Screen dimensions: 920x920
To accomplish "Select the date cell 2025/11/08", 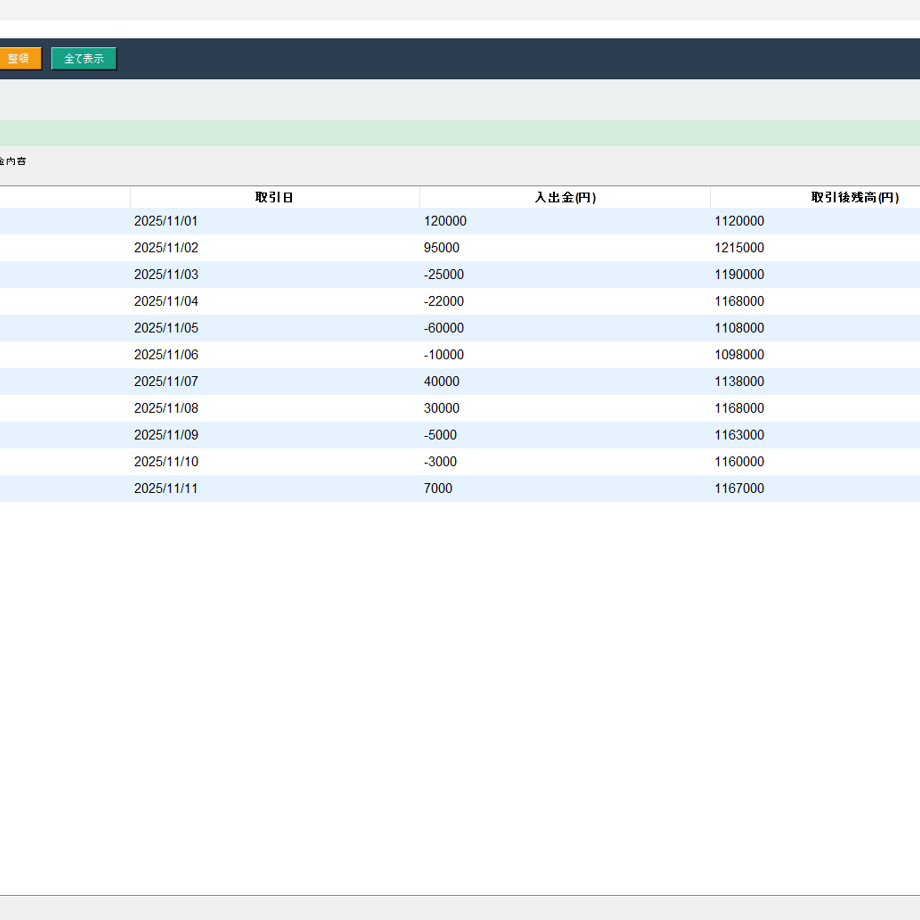I will coord(166,408).
